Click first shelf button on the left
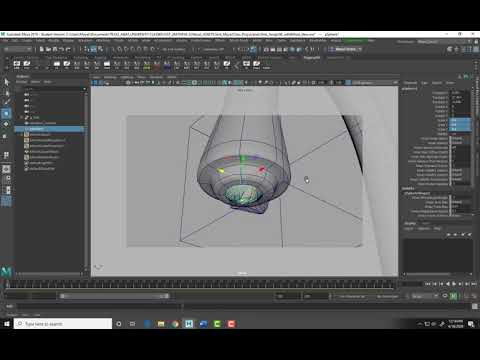The image size is (480, 360). 17,64
